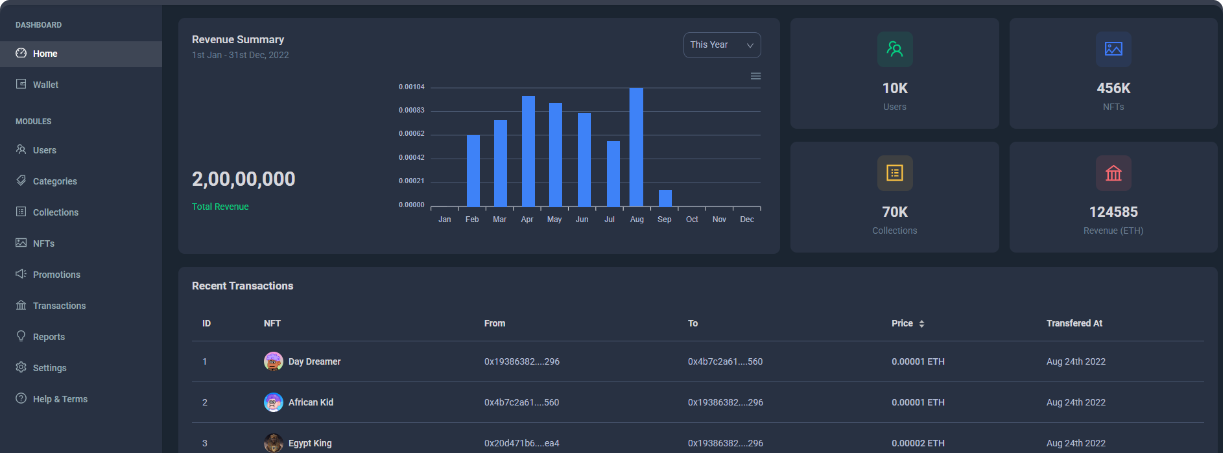Click the Settings gear icon
This screenshot has width=1223, height=453.
tap(21, 368)
